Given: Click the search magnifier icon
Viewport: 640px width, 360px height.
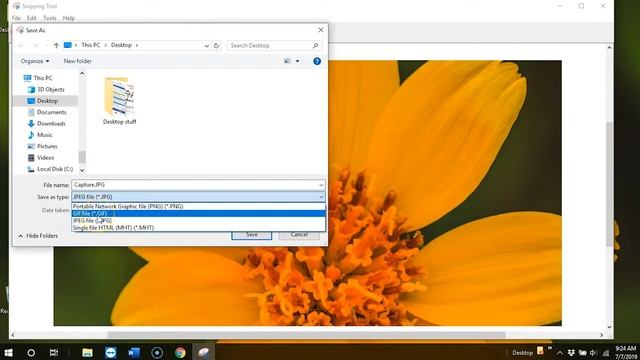Looking at the screenshot, I should click(x=316, y=46).
